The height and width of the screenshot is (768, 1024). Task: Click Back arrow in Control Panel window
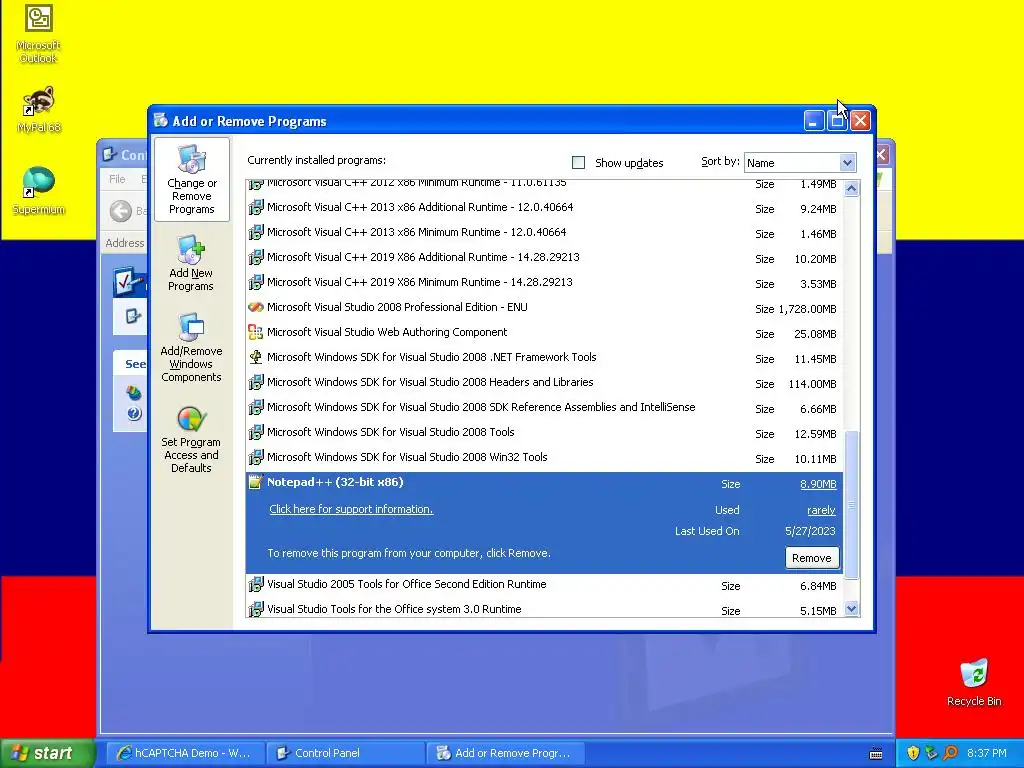click(120, 211)
